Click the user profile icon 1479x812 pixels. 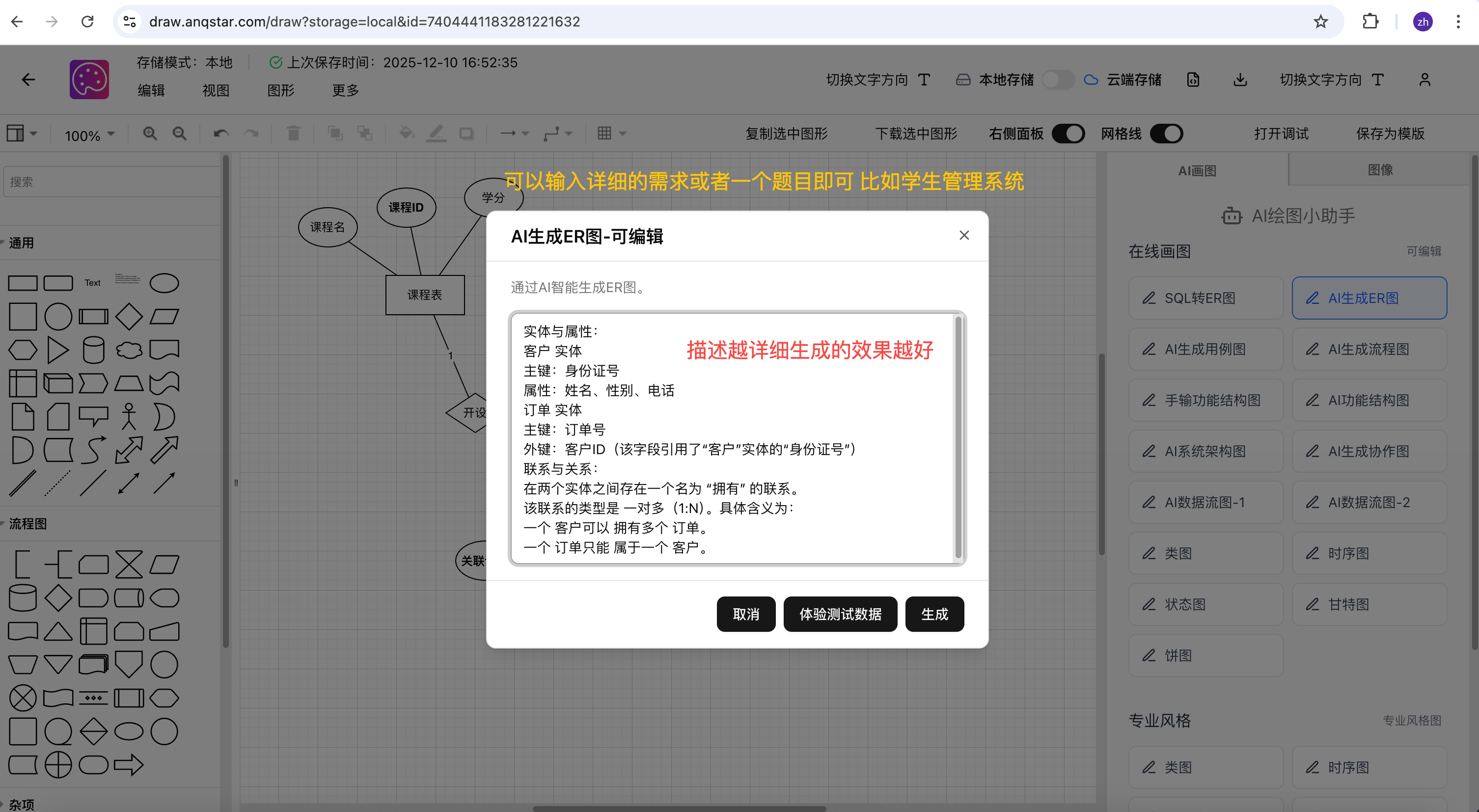[1424, 80]
